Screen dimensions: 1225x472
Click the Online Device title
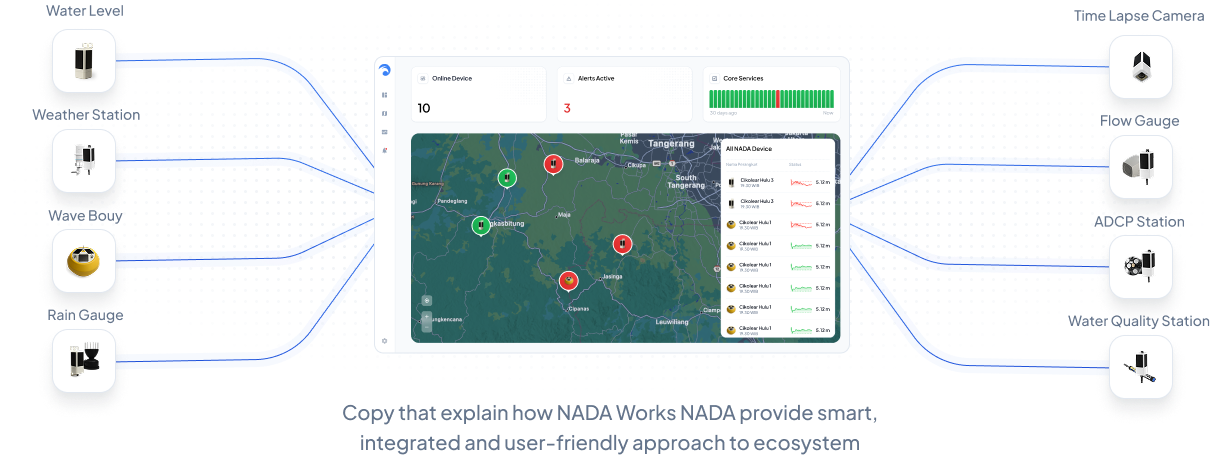point(450,78)
